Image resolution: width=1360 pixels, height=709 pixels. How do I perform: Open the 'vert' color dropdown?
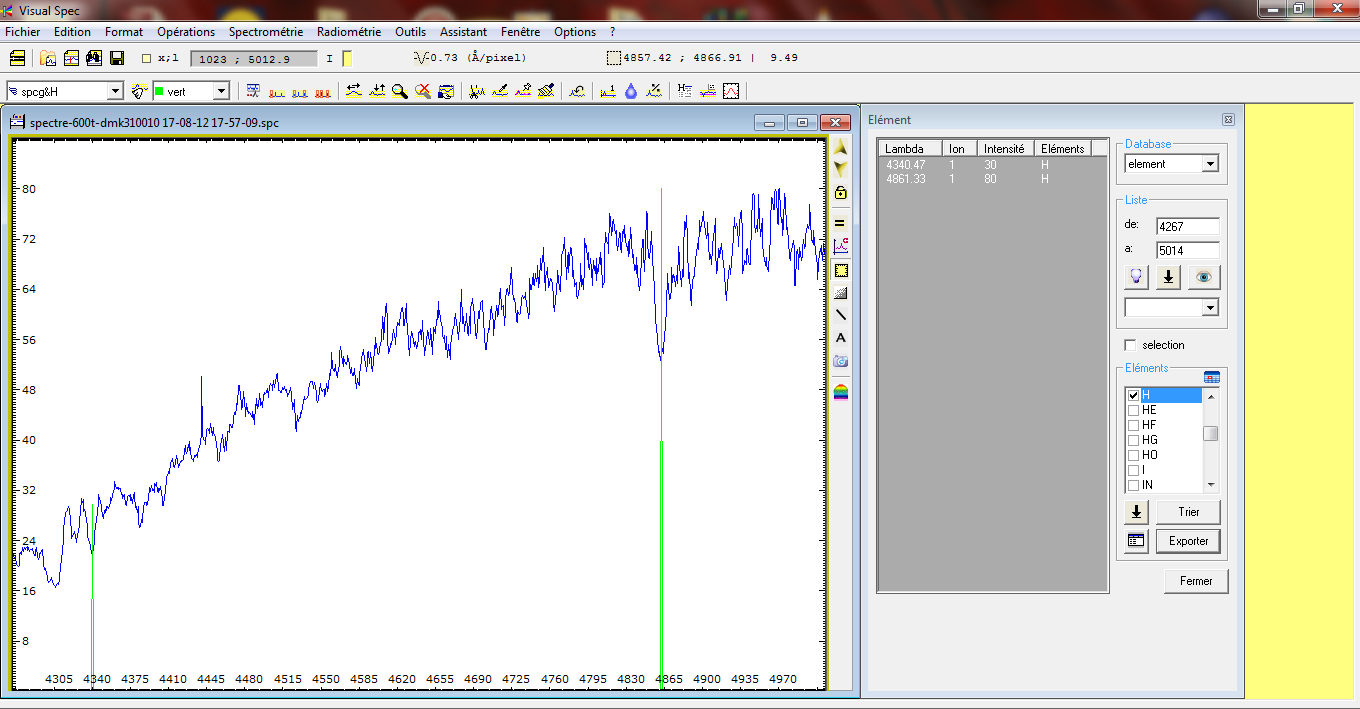pyautogui.click(x=221, y=91)
